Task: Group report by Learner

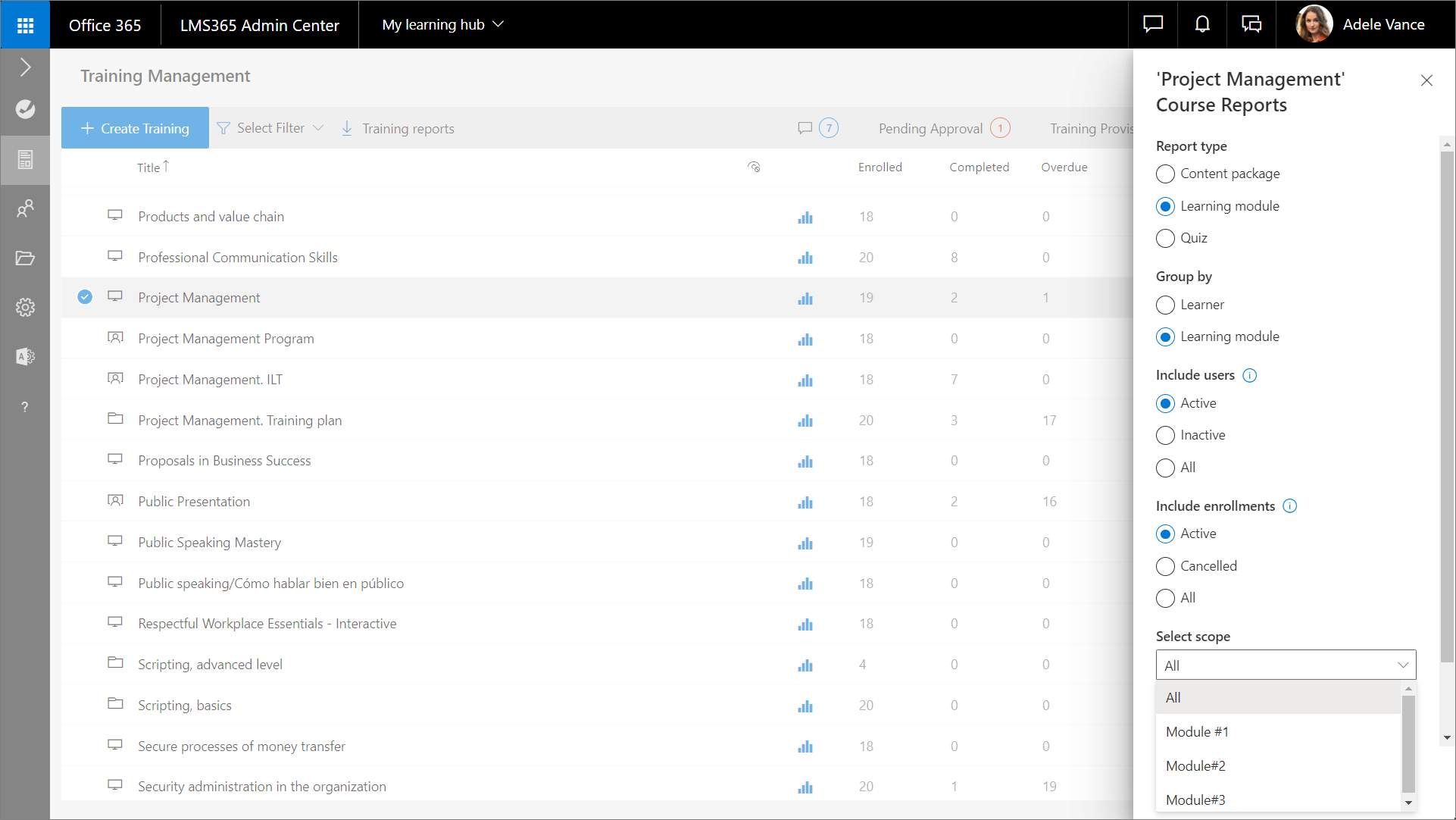Action: [1165, 305]
